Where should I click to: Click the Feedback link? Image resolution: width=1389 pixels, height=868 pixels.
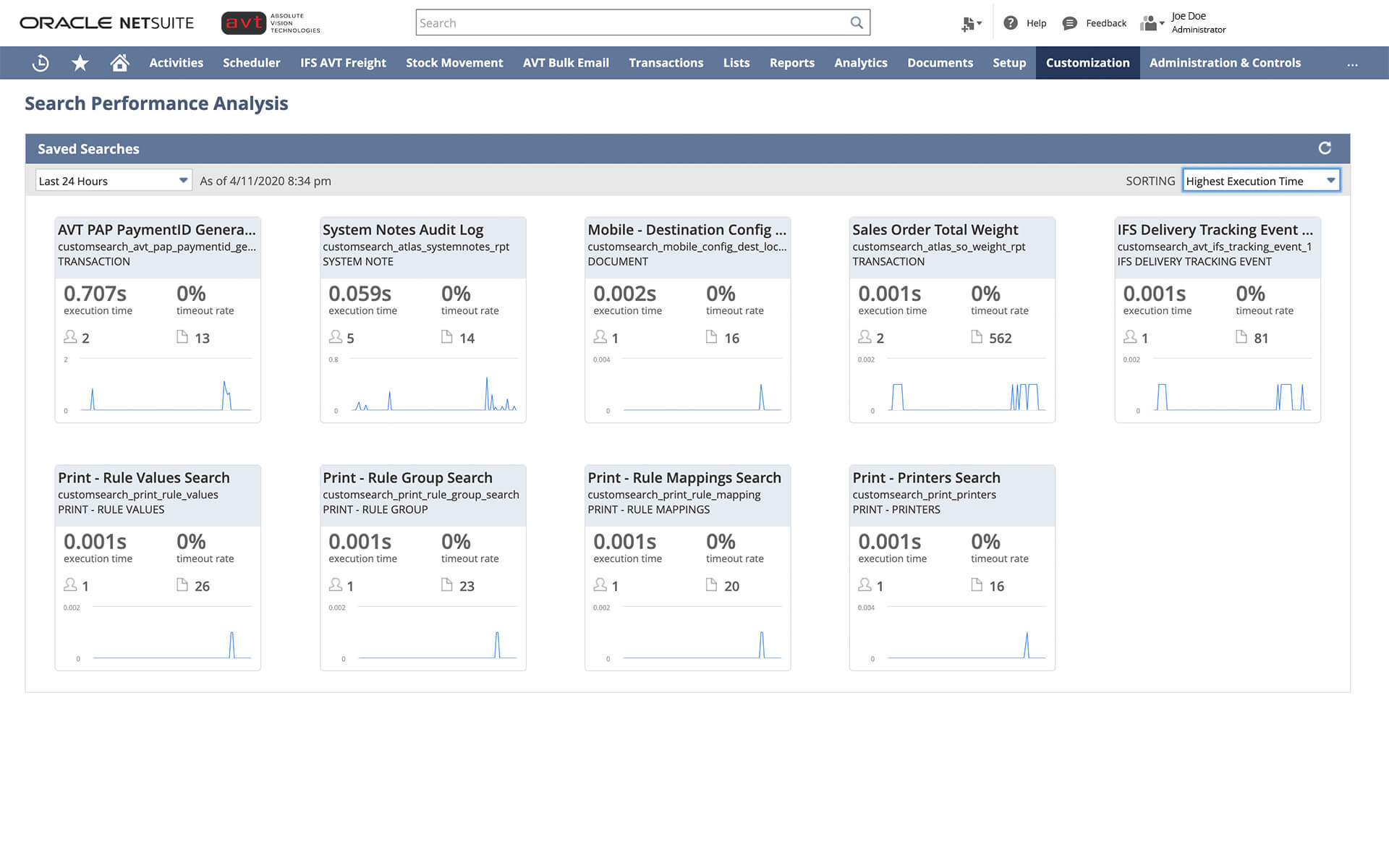click(x=1105, y=23)
